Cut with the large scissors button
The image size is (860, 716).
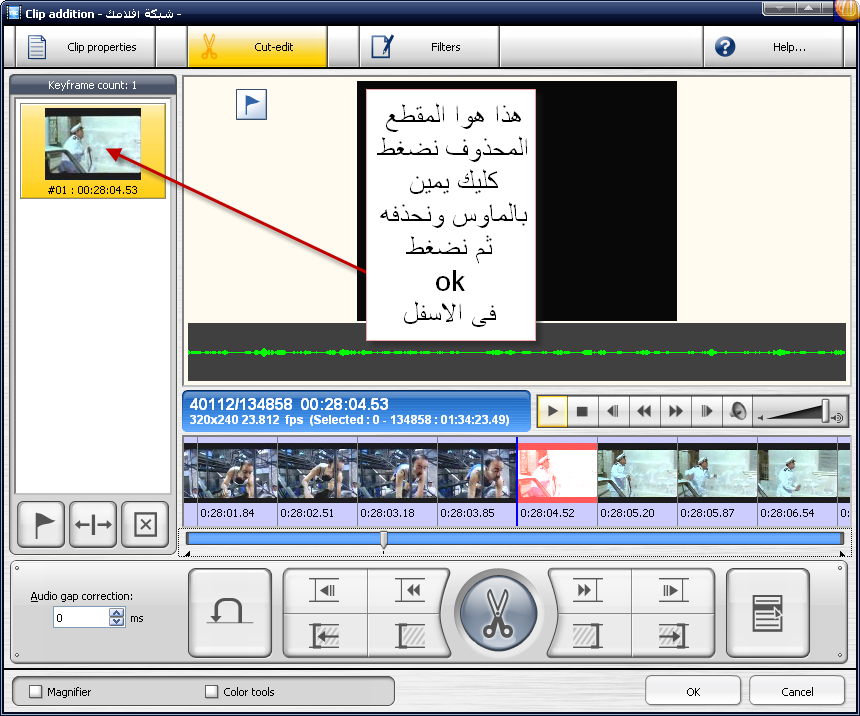click(x=498, y=613)
